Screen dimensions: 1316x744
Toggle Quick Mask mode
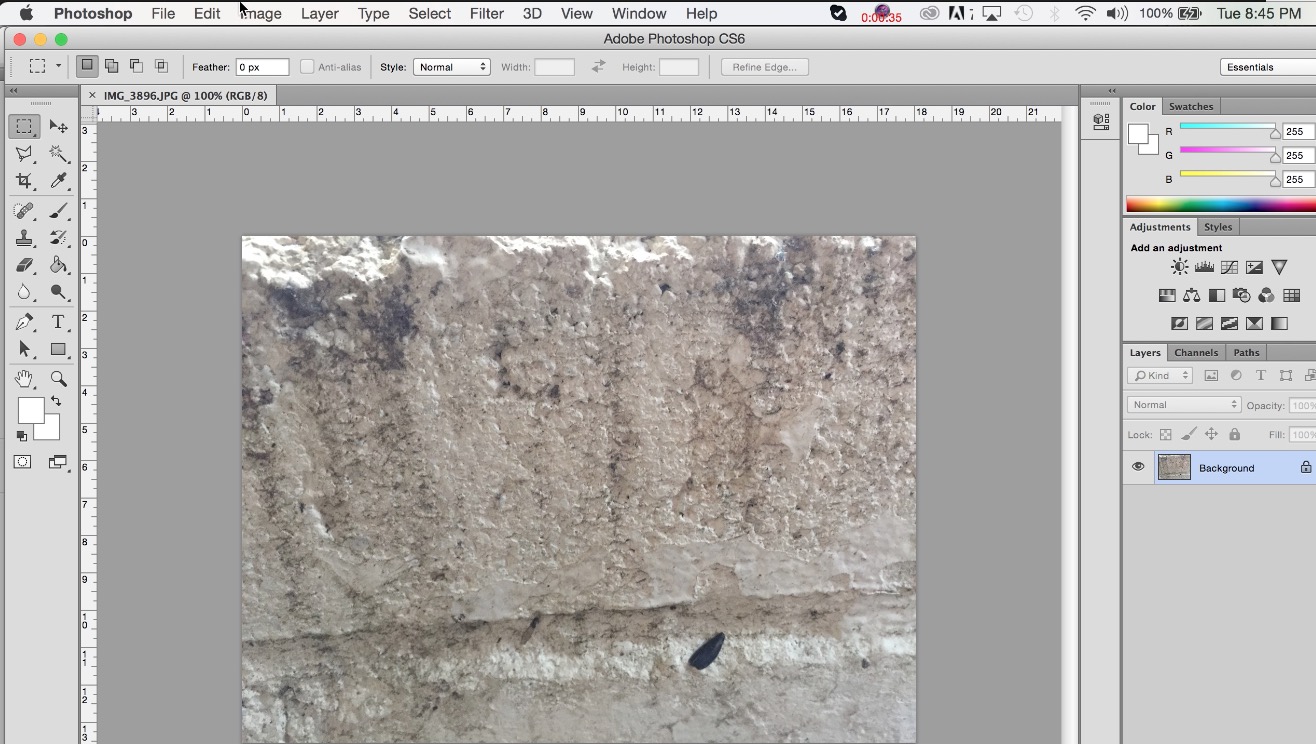22,462
